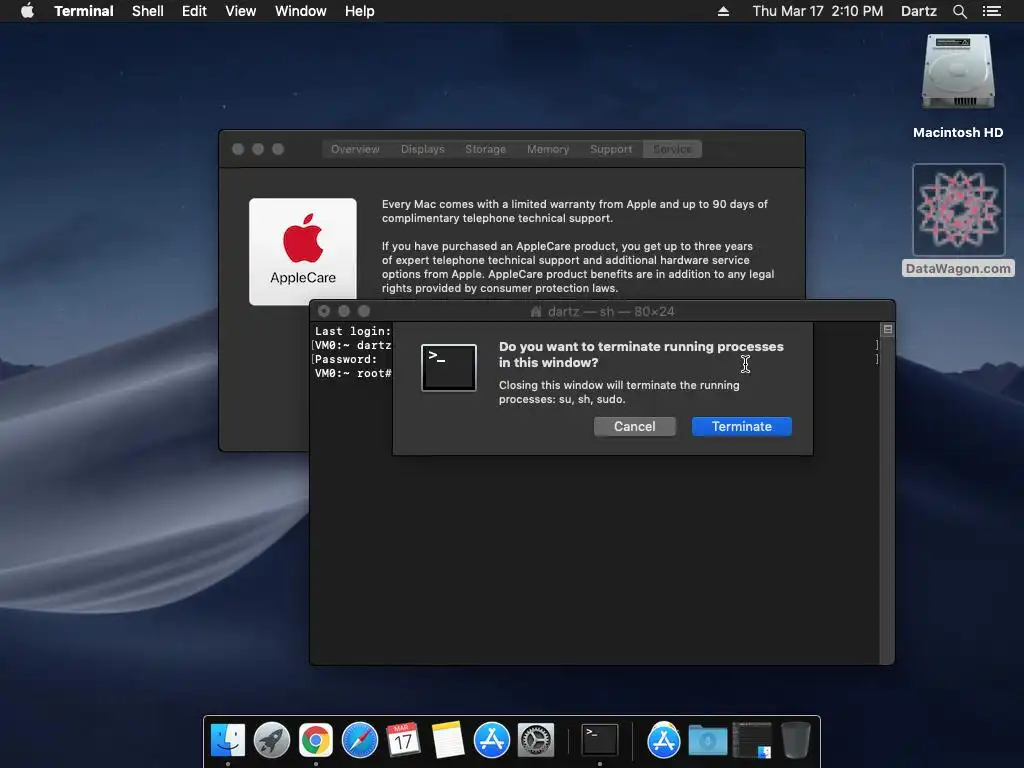Click the Terminal icon in the dialog
1024x768 pixels.
[x=449, y=368]
